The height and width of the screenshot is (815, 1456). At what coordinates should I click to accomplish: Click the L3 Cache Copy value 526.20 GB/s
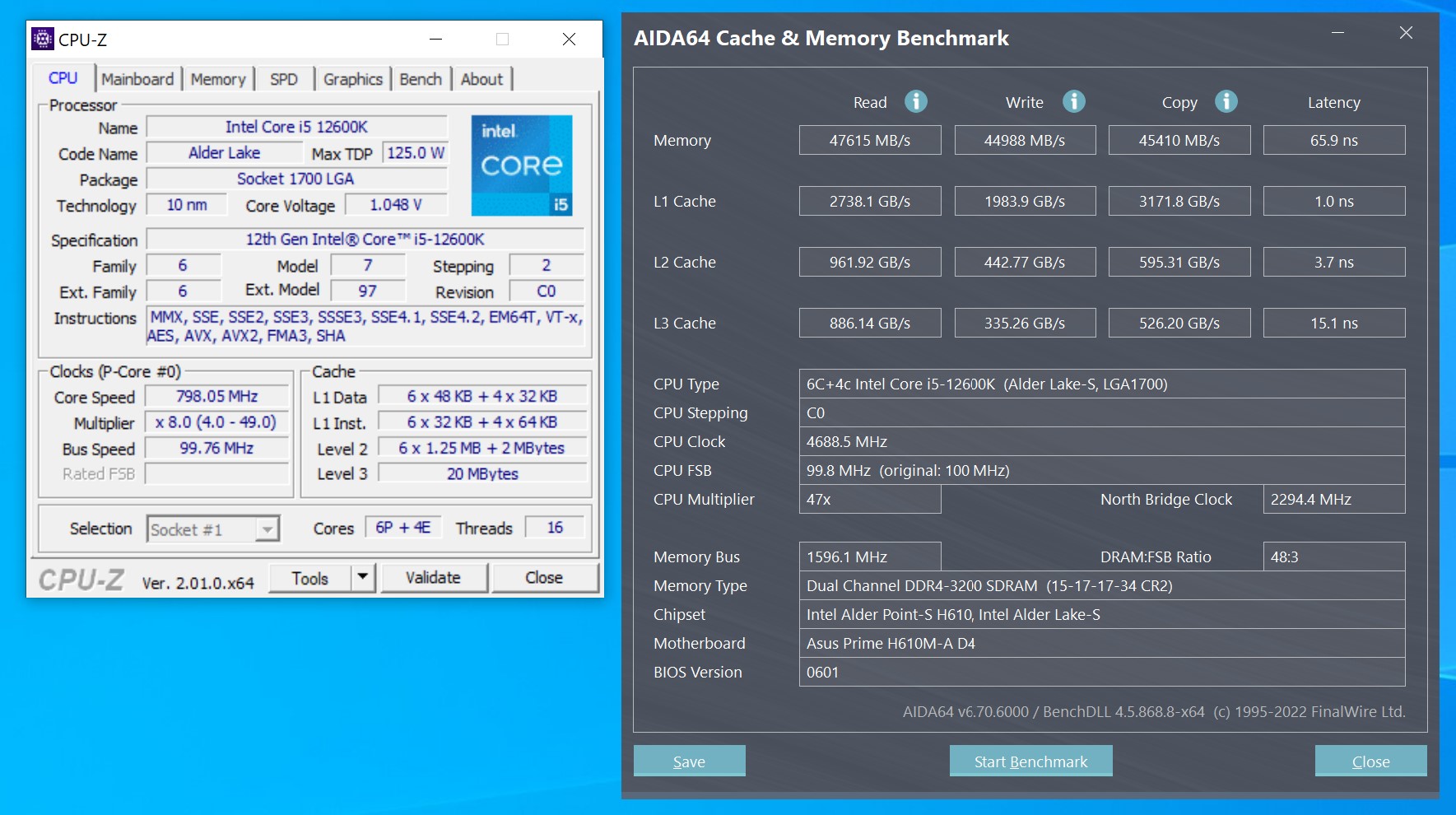(1179, 323)
